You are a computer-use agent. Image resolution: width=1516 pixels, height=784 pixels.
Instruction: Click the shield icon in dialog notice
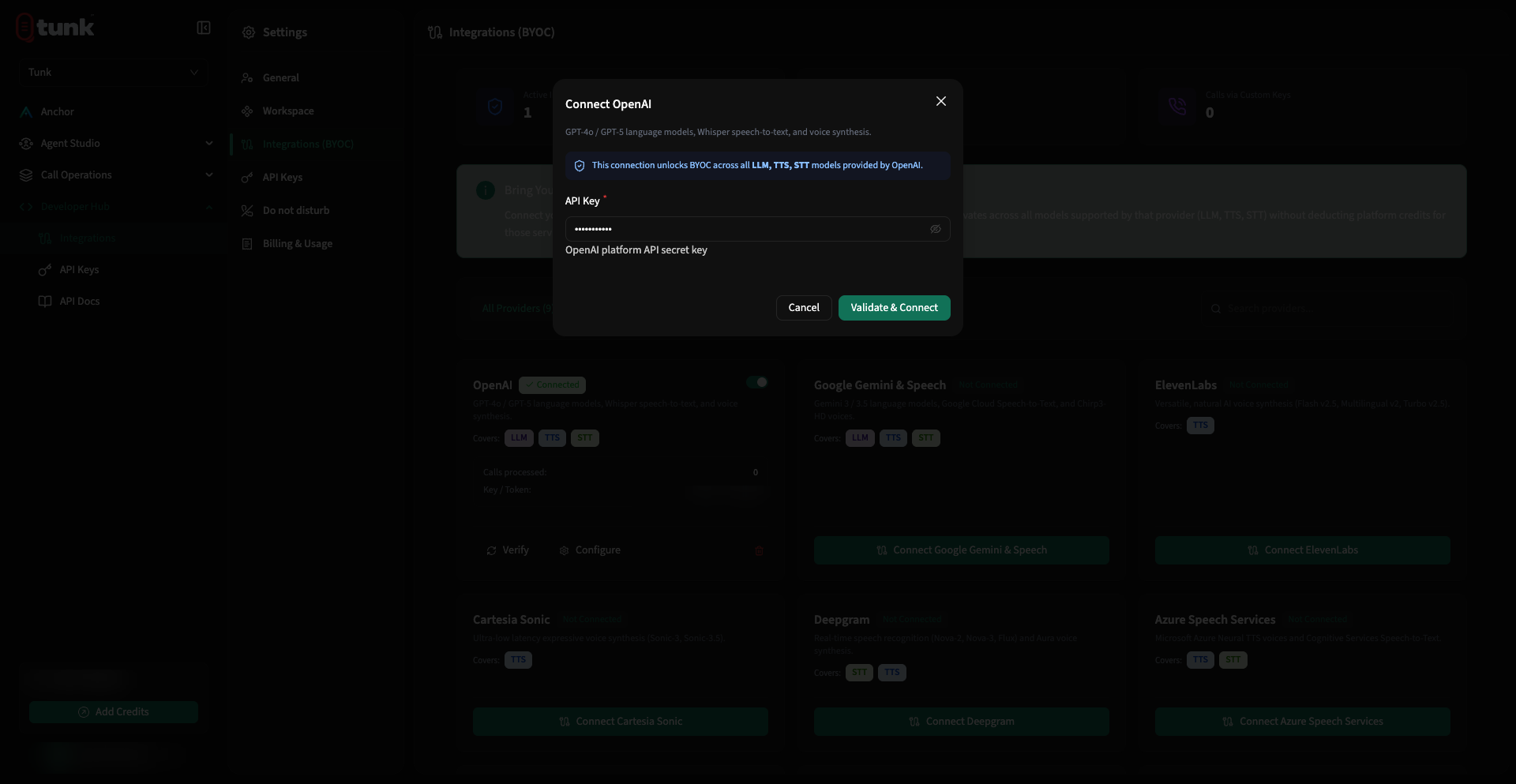[579, 166]
